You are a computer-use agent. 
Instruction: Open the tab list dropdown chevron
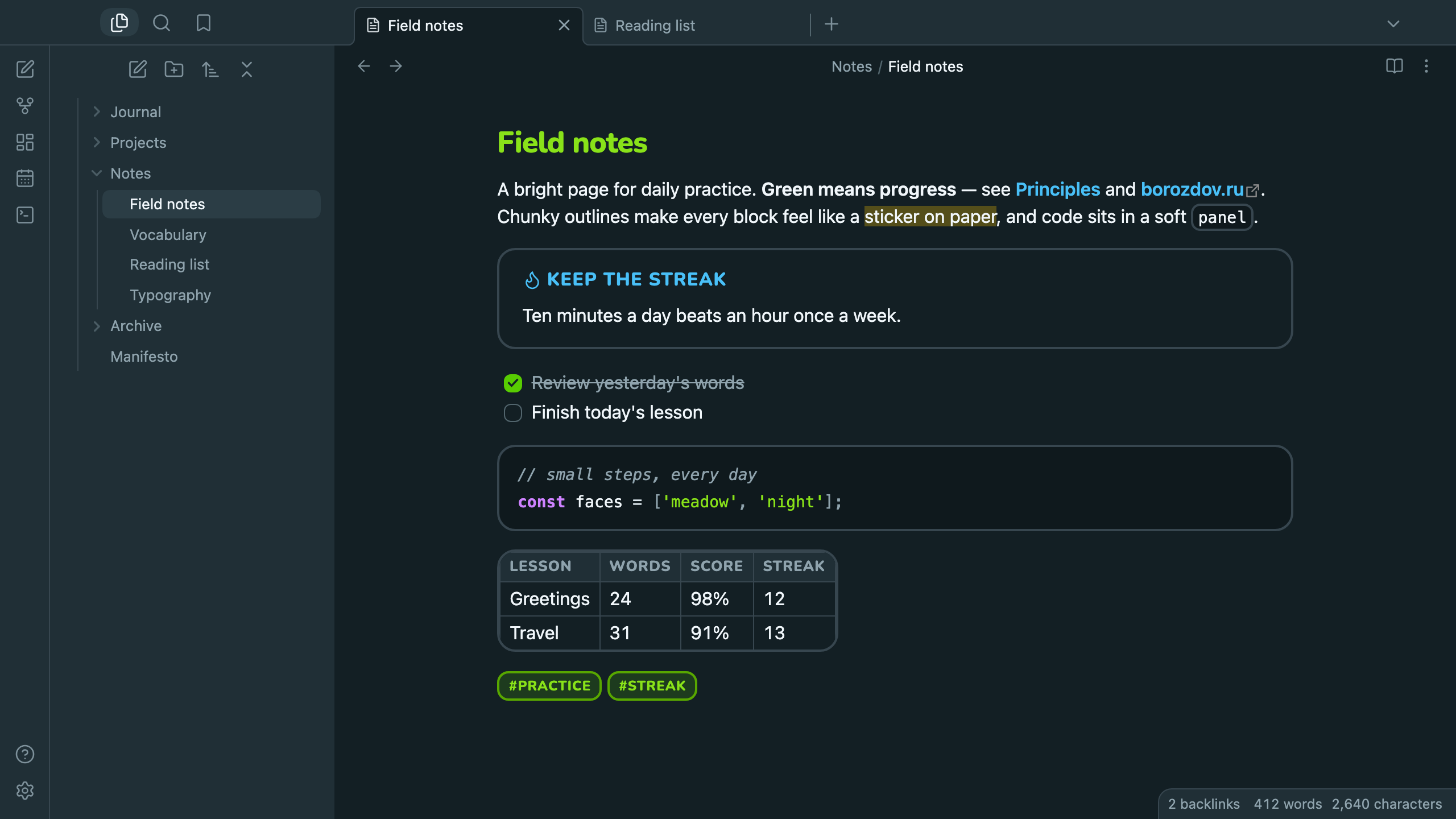click(1393, 24)
